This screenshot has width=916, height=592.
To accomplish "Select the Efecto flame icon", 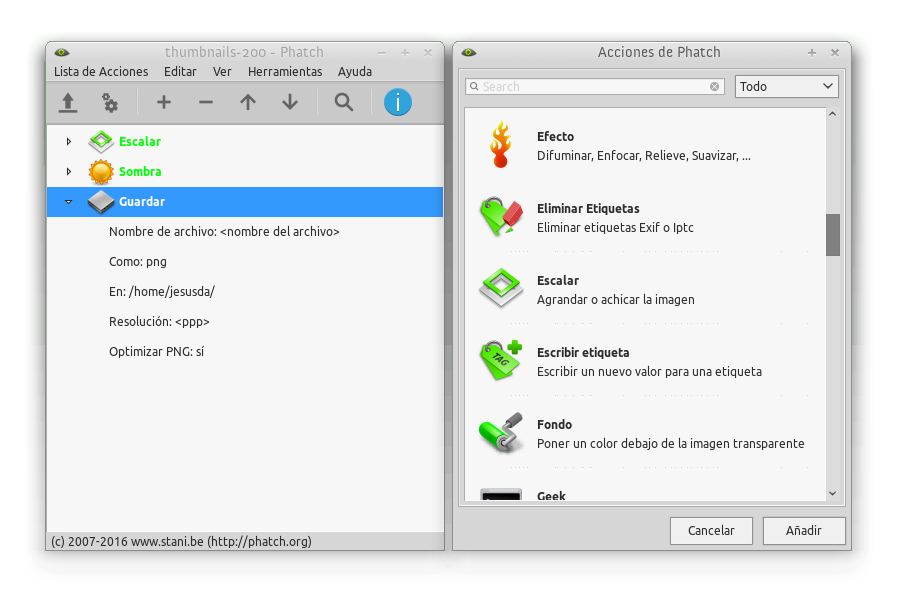I will tap(501, 144).
